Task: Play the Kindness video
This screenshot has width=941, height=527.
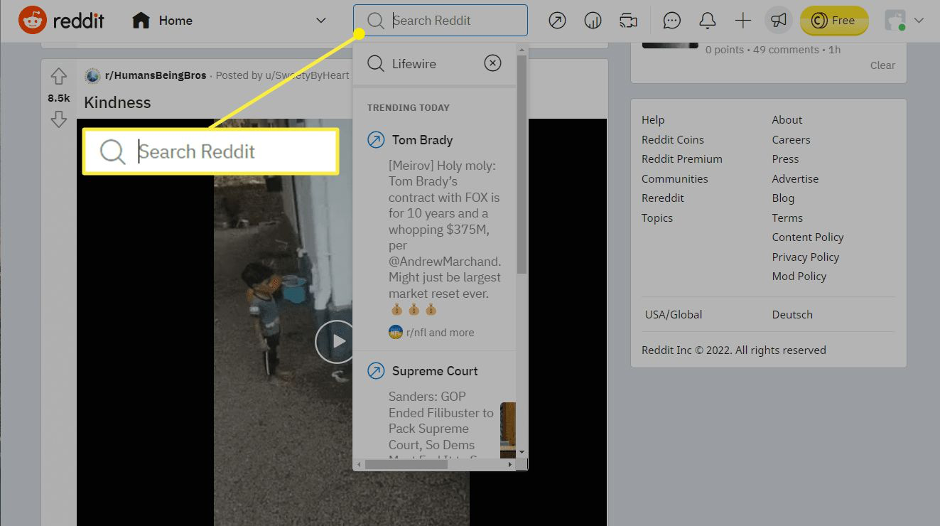Action: [335, 342]
